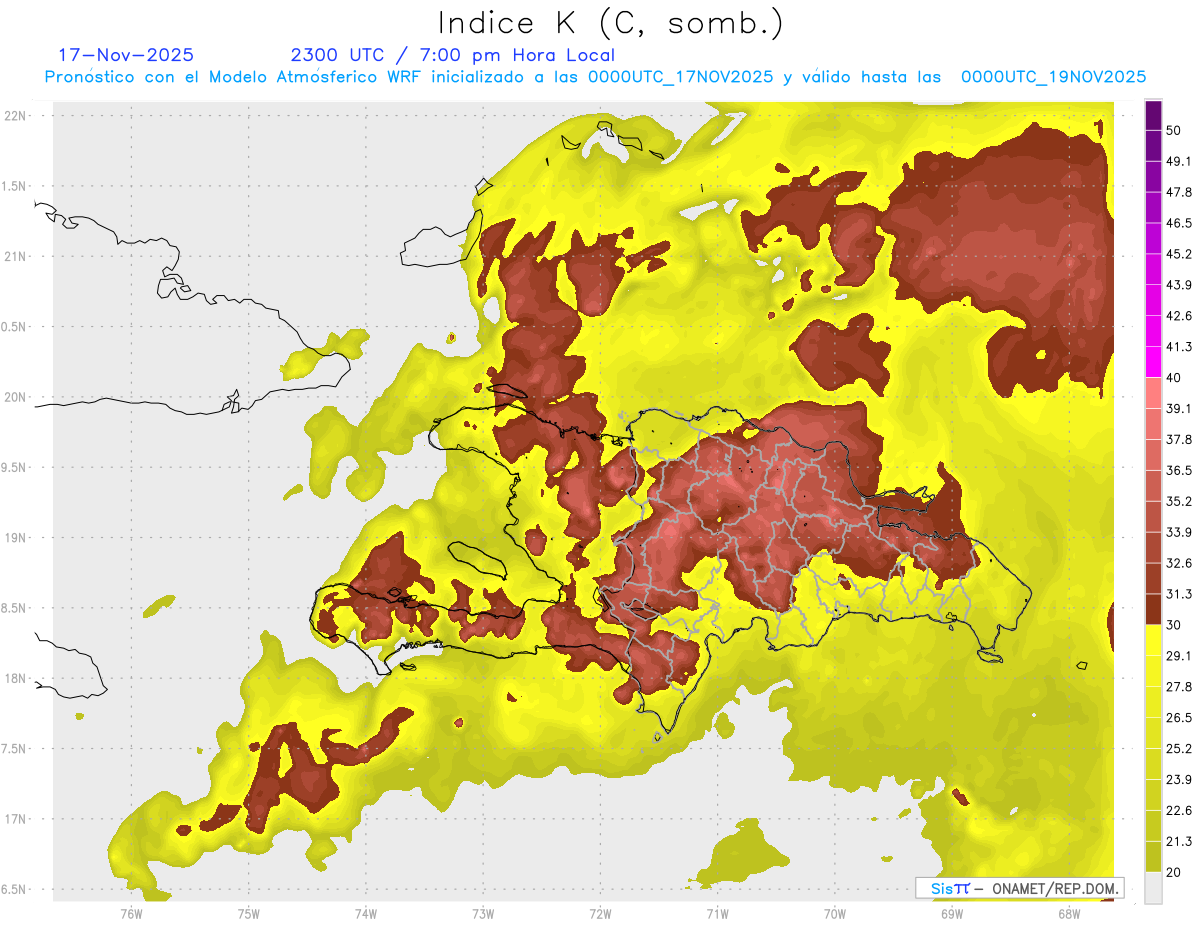Select the bright magenta color bar segment above 40
The image size is (1200, 927).
pyautogui.click(x=1153, y=362)
